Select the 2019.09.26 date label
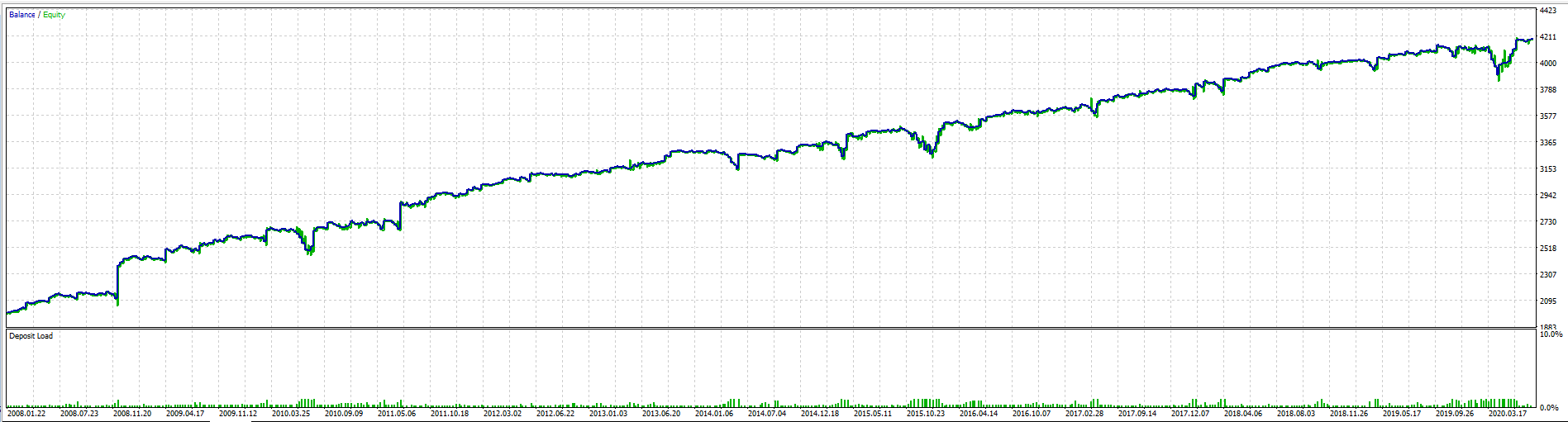The width and height of the screenshot is (1568, 422). (x=1455, y=414)
